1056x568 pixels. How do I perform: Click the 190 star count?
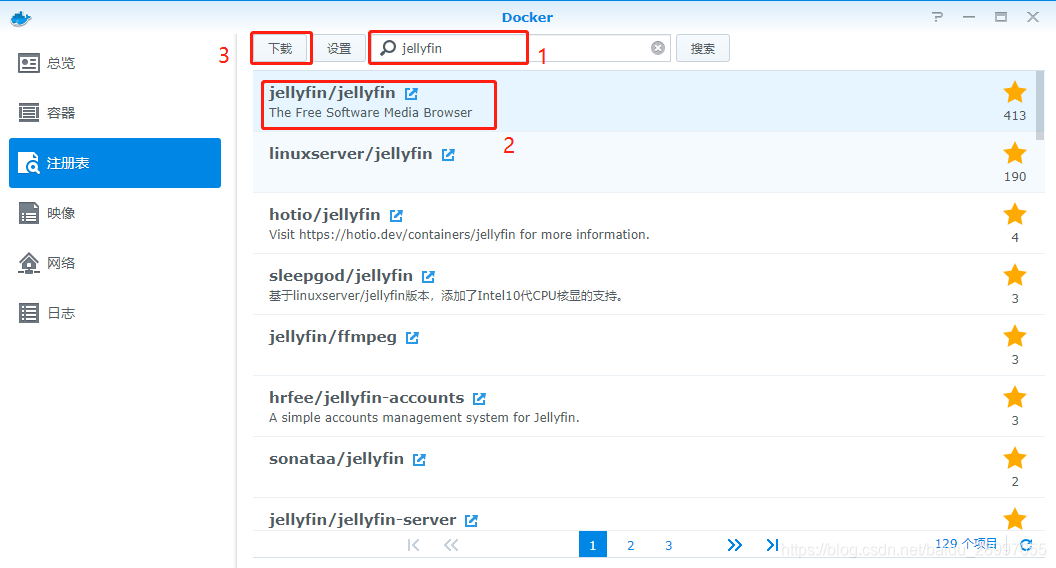(x=1015, y=177)
